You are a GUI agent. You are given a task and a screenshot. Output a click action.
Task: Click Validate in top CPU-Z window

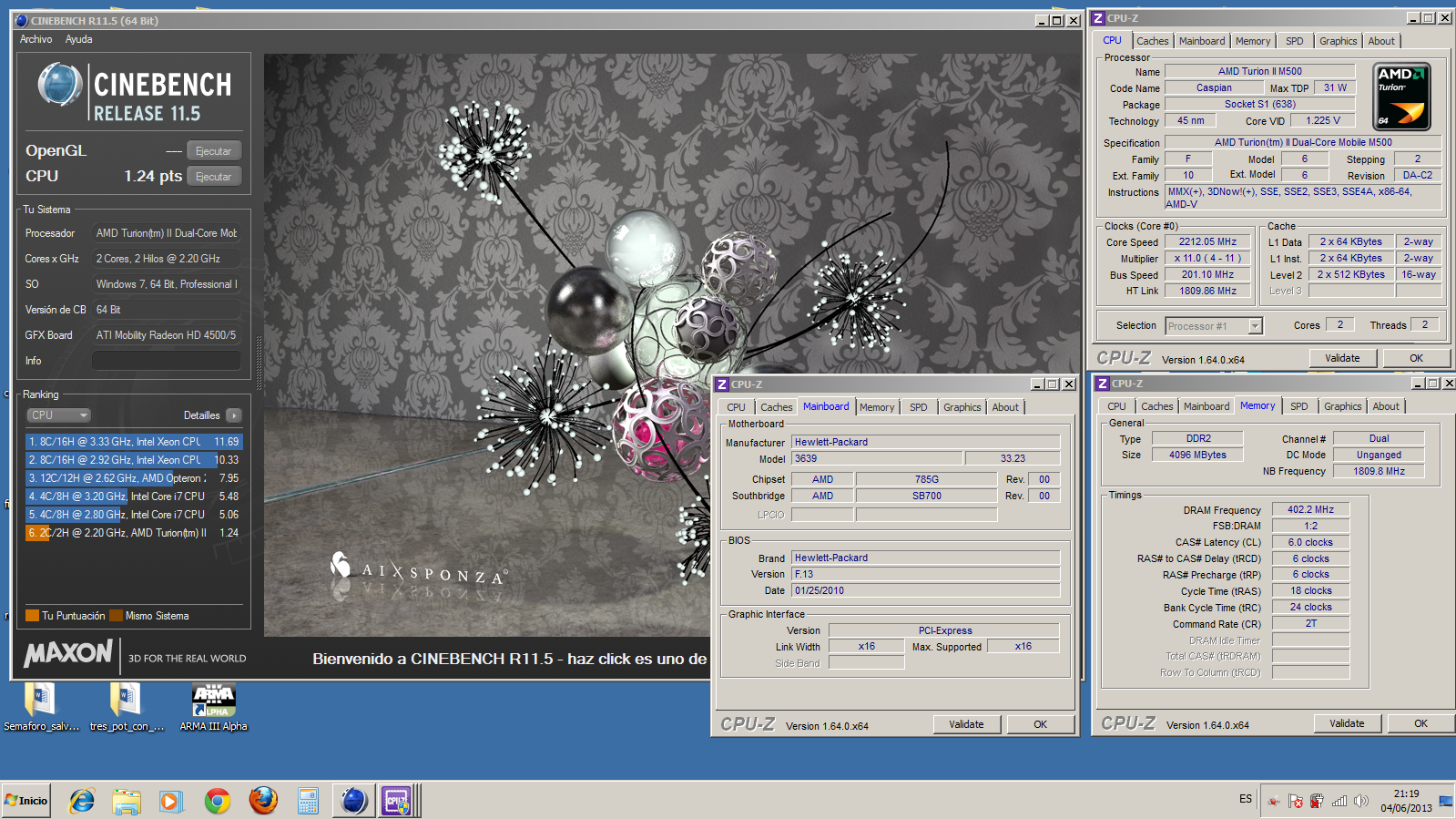pos(1342,358)
